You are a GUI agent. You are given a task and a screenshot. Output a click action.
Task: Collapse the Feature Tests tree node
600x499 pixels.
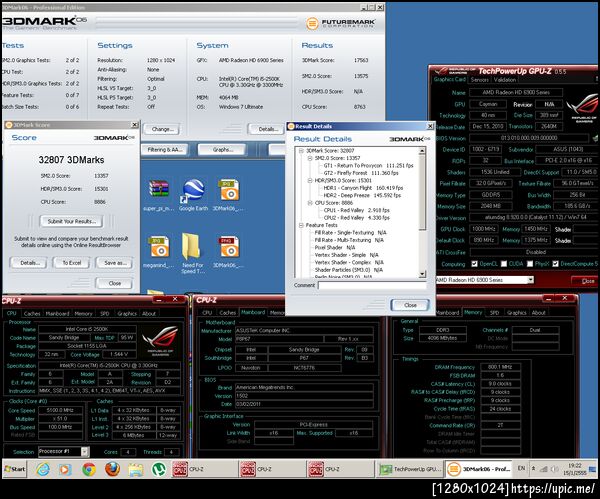click(x=301, y=225)
